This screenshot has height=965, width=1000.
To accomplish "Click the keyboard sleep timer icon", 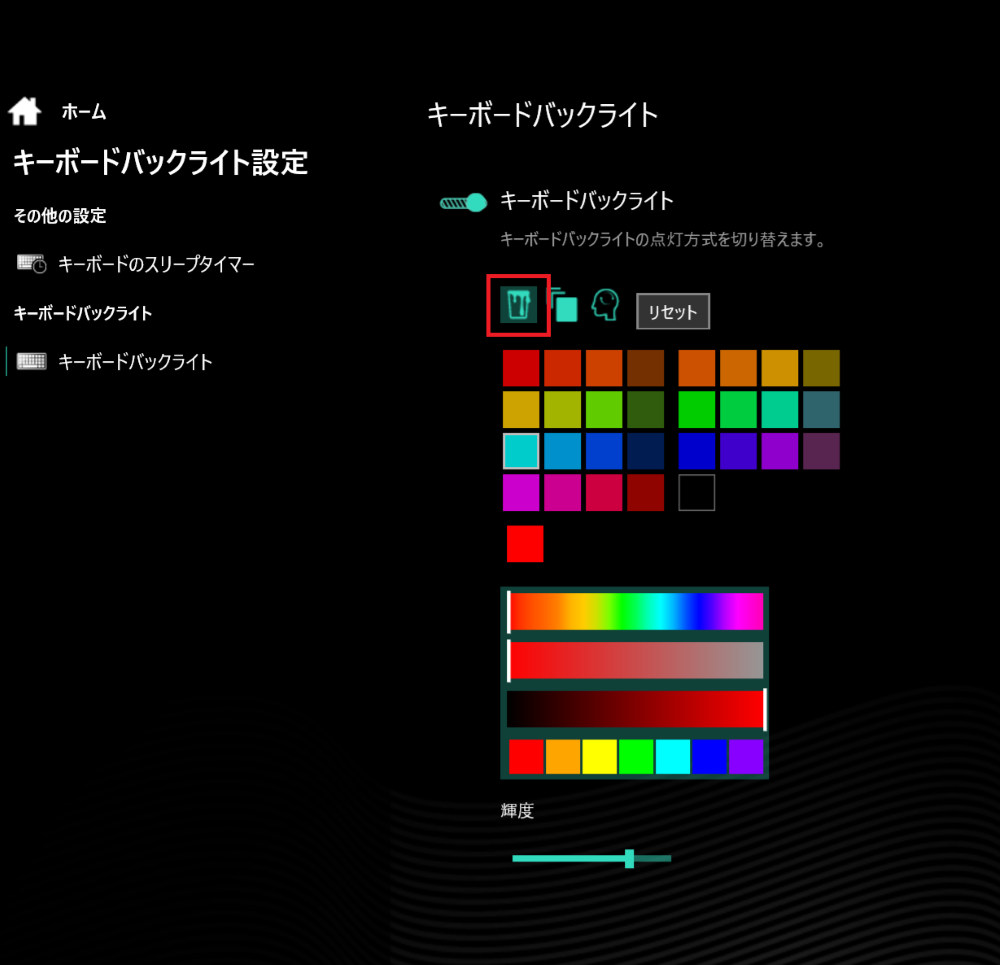I will [x=28, y=262].
